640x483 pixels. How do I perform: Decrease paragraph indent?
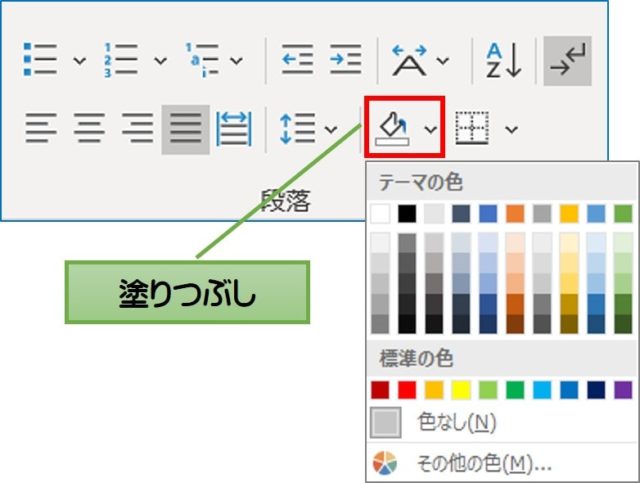tap(298, 60)
